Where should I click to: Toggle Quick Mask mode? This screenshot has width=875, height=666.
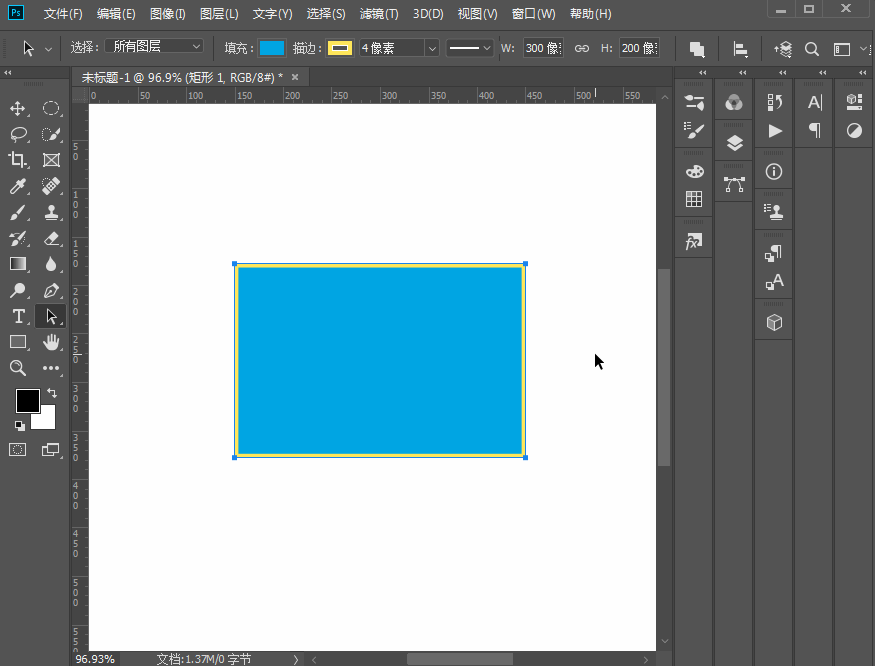point(17,449)
